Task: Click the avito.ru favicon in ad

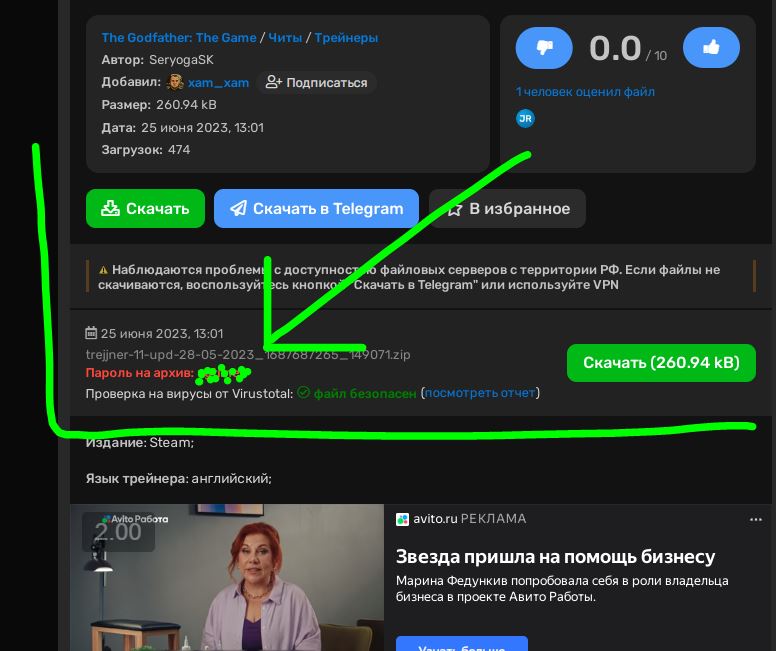Action: tap(402, 519)
